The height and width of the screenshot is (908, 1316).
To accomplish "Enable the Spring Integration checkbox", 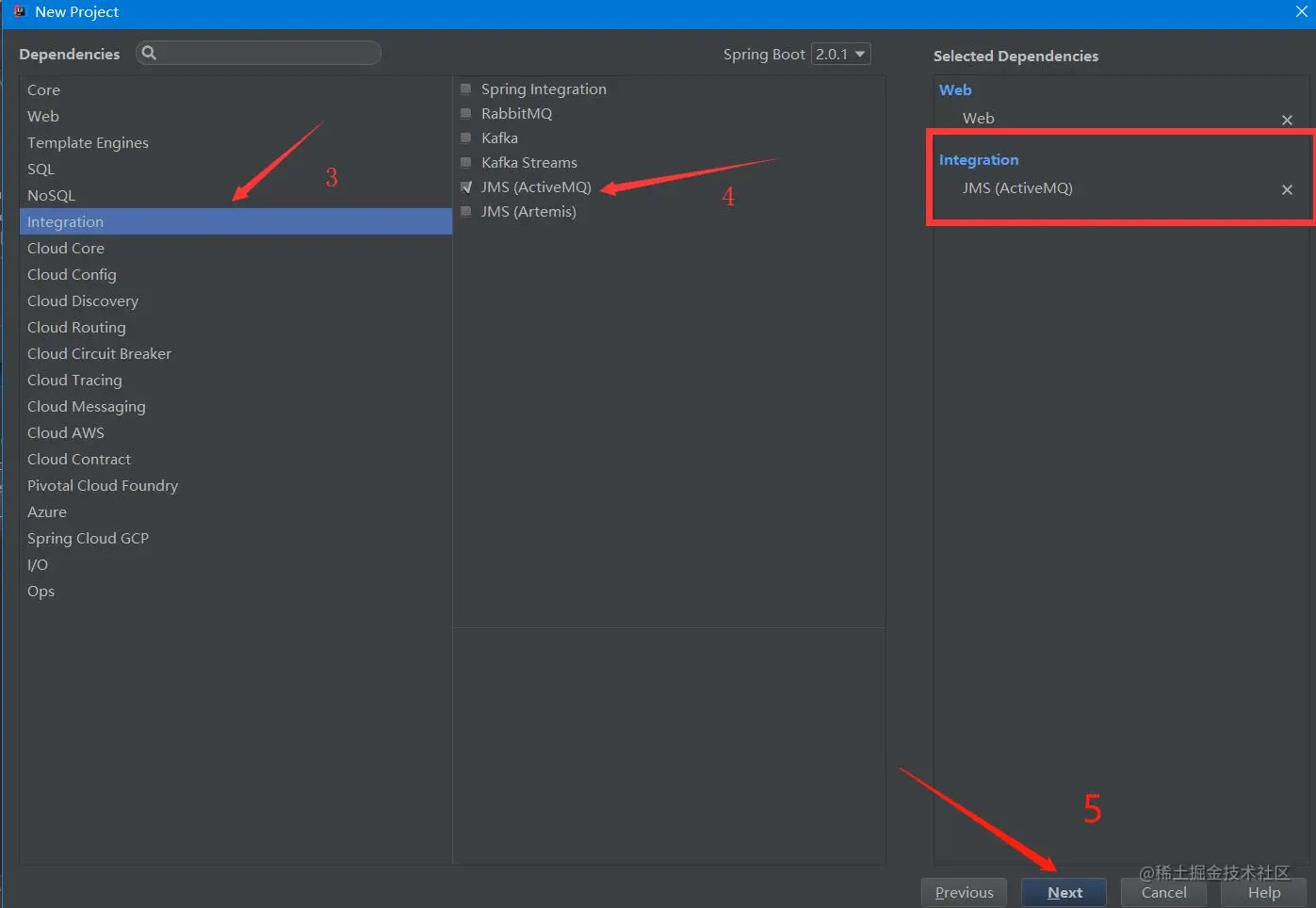I will click(x=465, y=89).
